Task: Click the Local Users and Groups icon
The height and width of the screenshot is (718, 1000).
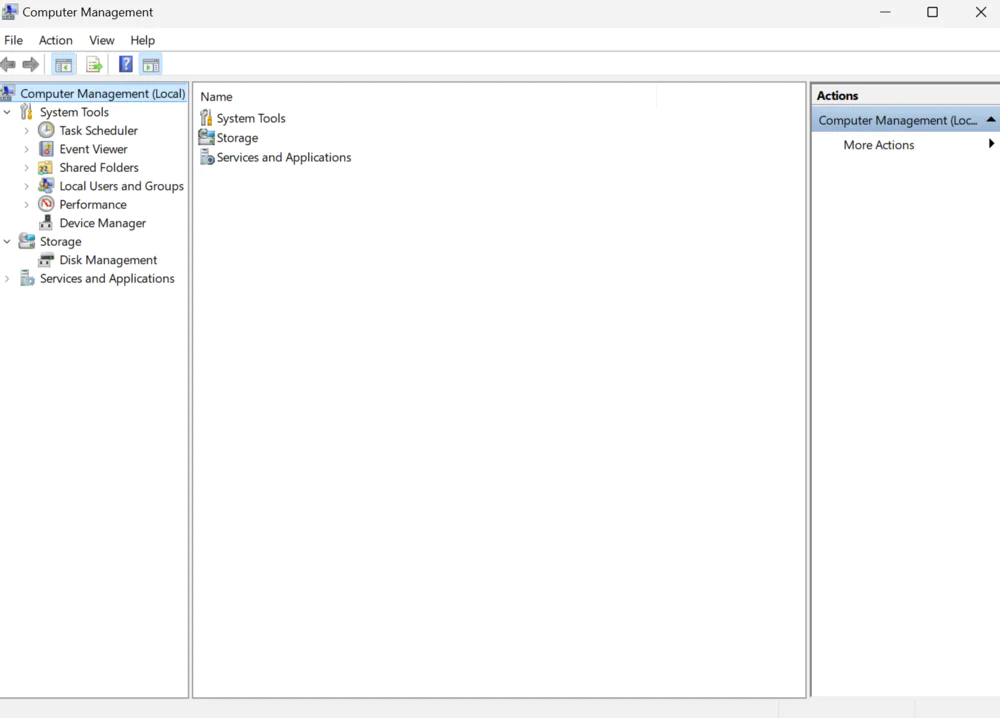Action: tap(46, 186)
